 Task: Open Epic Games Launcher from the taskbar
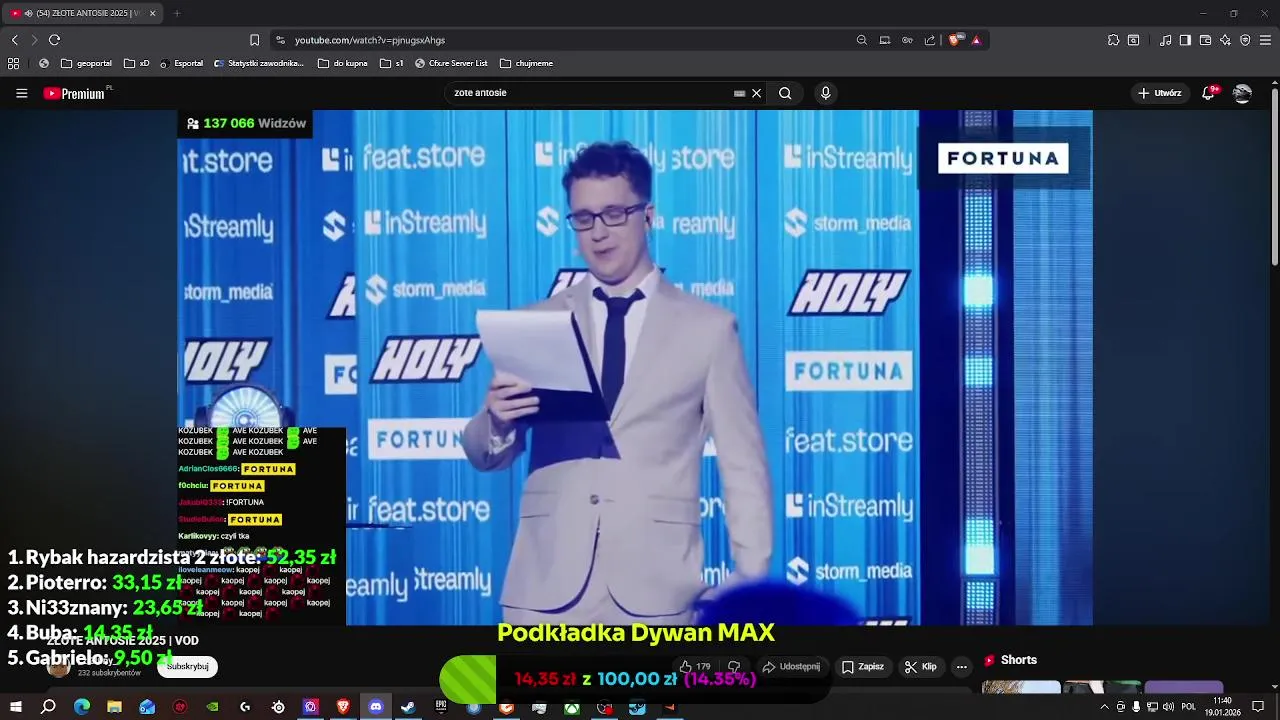[441, 707]
